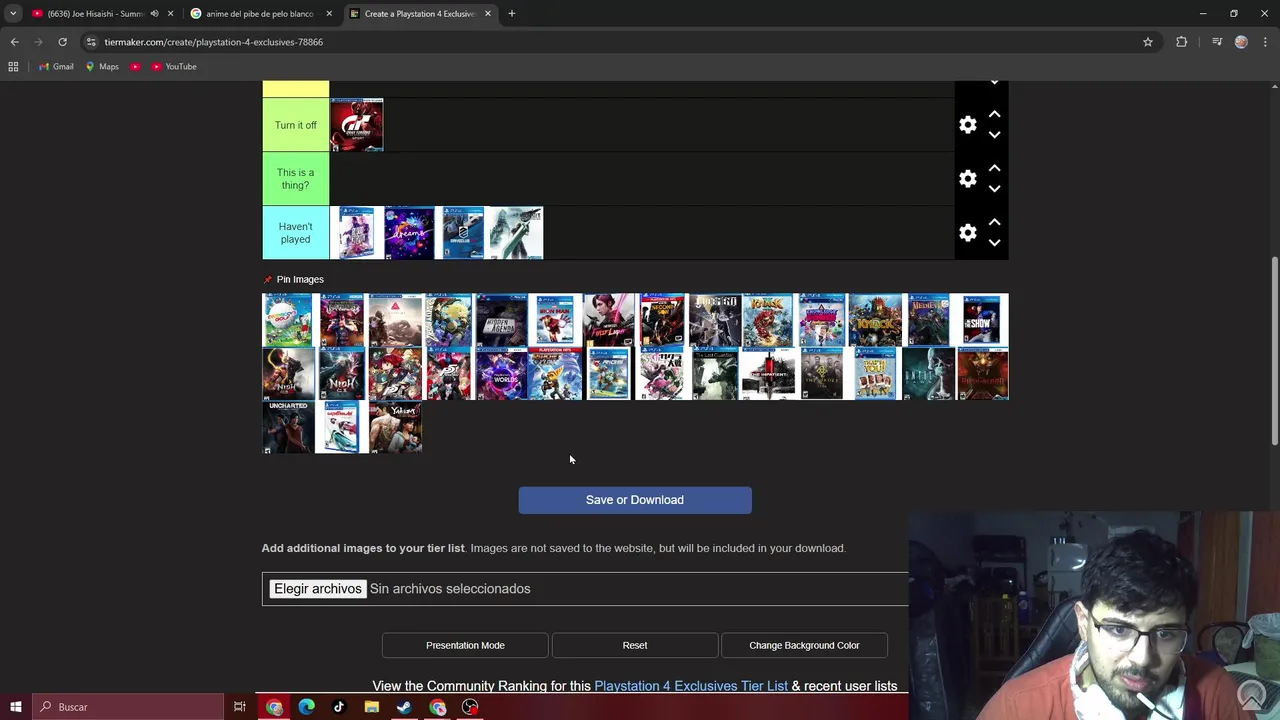
Task: Move Turn off tier down with arrow
Action: click(x=994, y=135)
